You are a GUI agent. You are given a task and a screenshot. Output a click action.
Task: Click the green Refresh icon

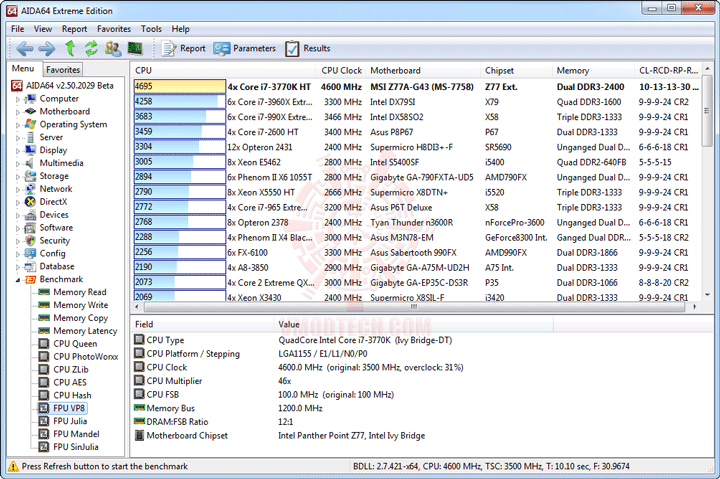tap(91, 48)
